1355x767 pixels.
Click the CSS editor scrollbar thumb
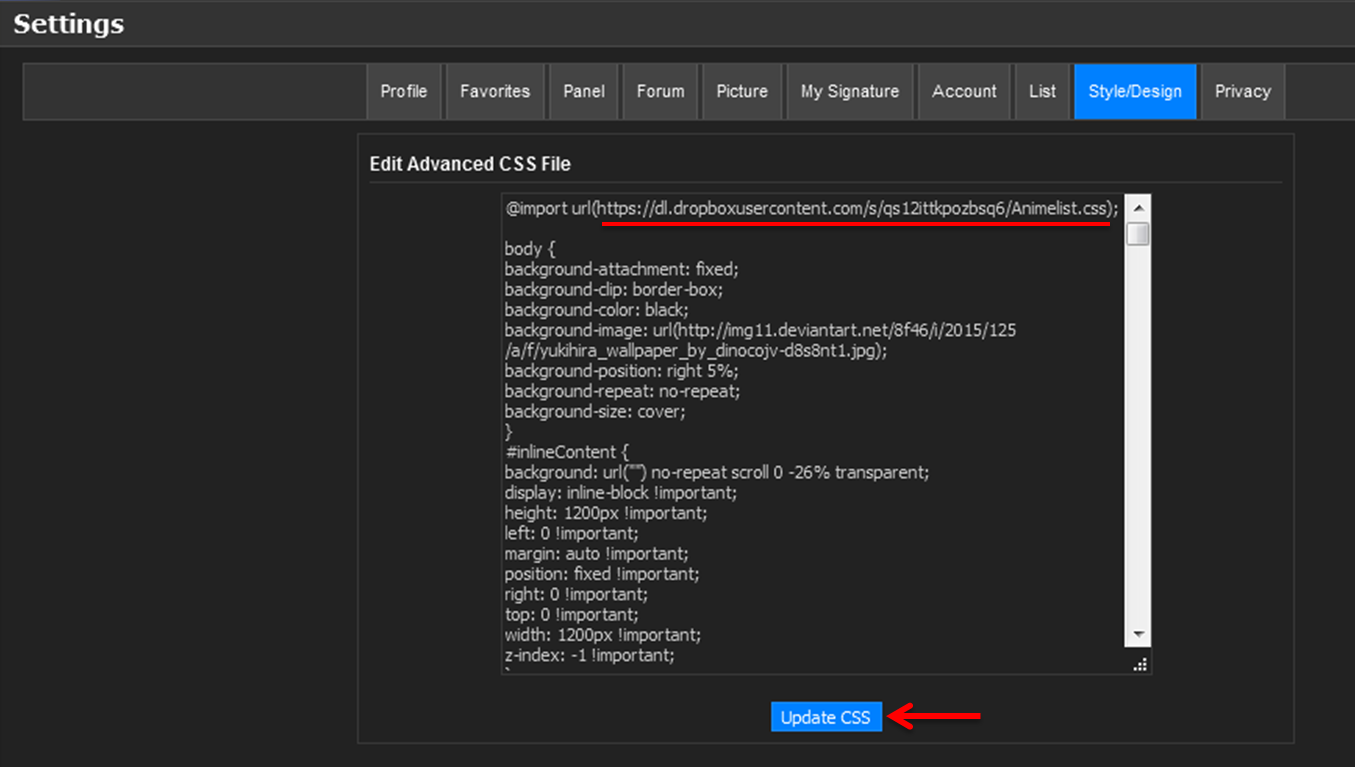[1138, 234]
